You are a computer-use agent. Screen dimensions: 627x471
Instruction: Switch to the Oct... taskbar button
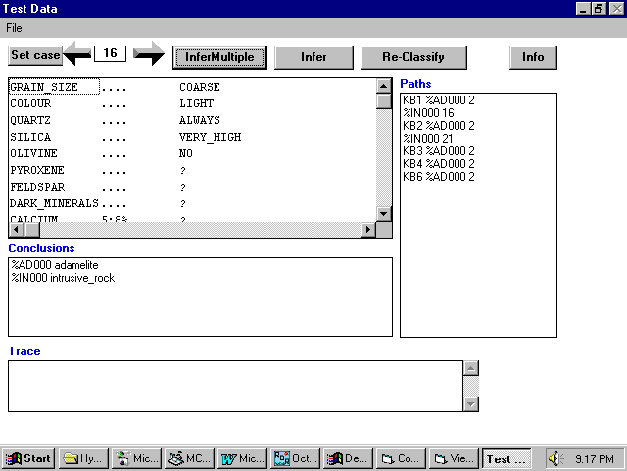294,458
